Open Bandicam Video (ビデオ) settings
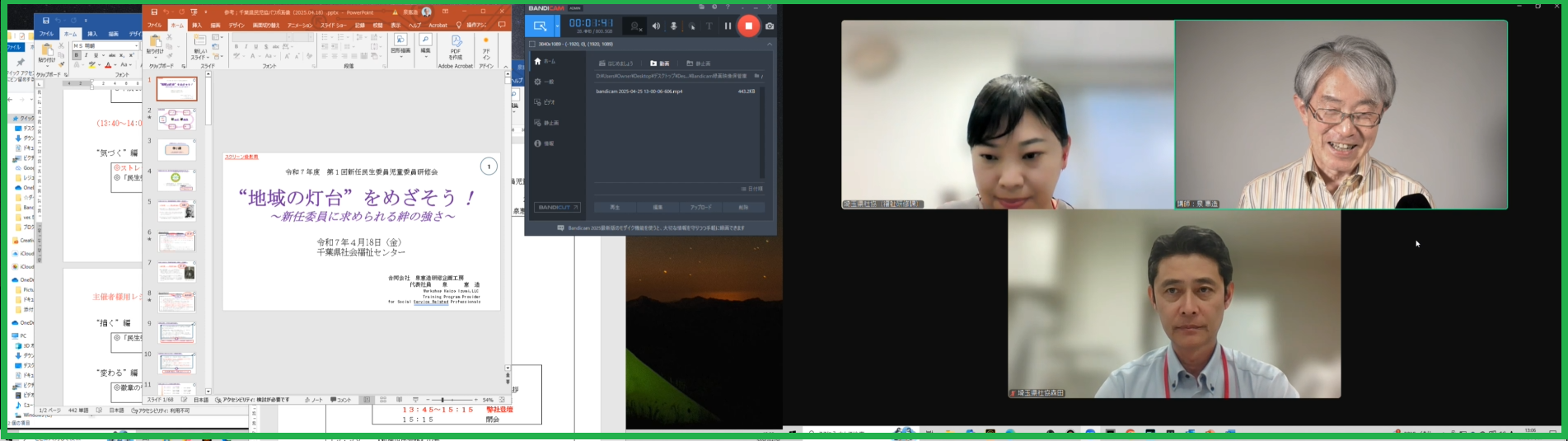The image size is (1568, 441). click(545, 102)
